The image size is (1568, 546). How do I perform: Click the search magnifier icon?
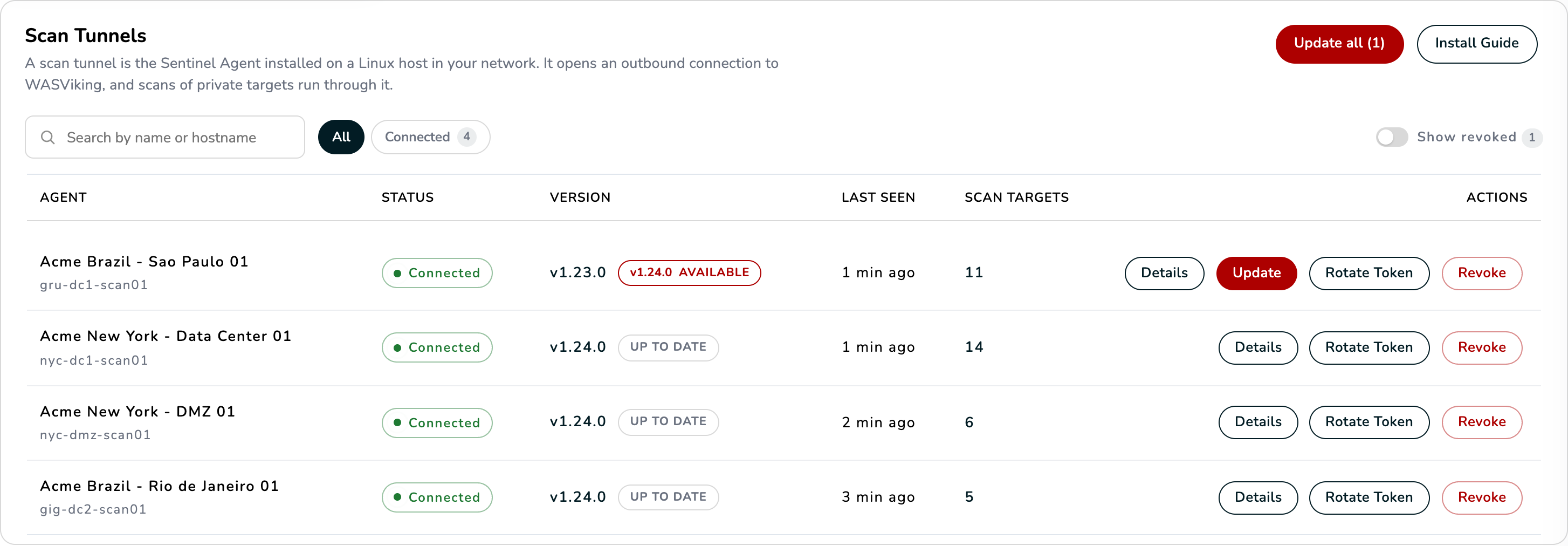(47, 137)
